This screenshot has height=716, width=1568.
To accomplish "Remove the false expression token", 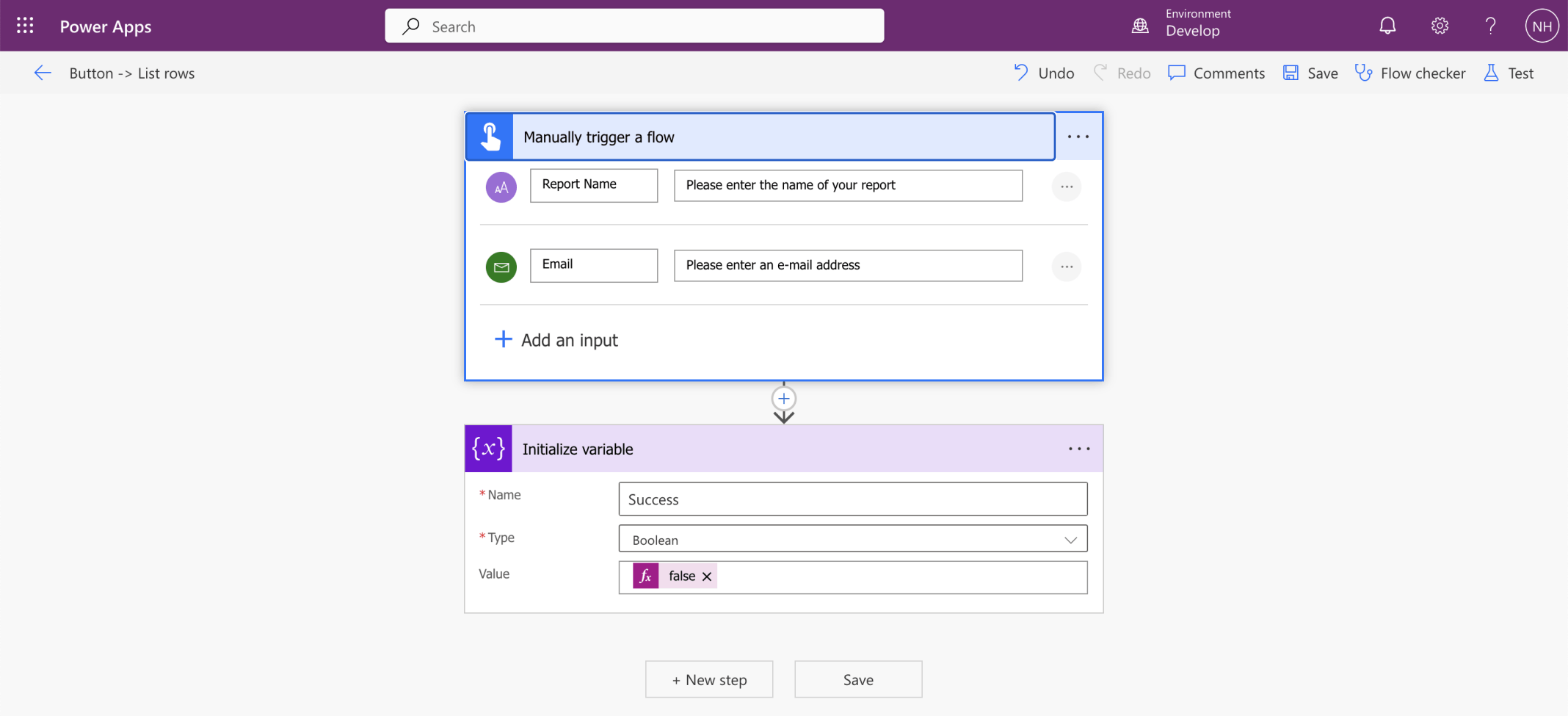I will pos(707,576).
